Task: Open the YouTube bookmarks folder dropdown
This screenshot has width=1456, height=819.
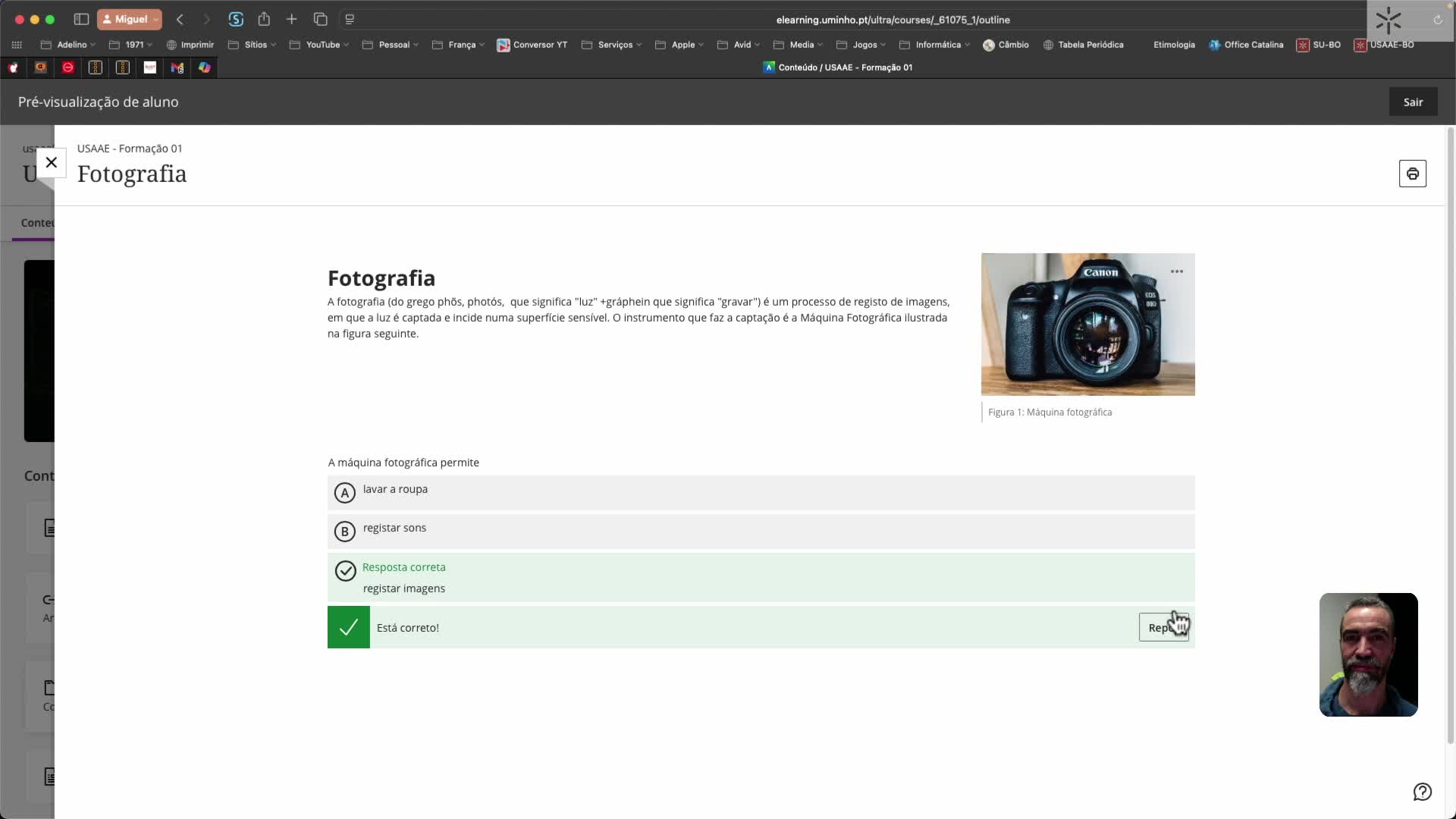Action: (322, 45)
